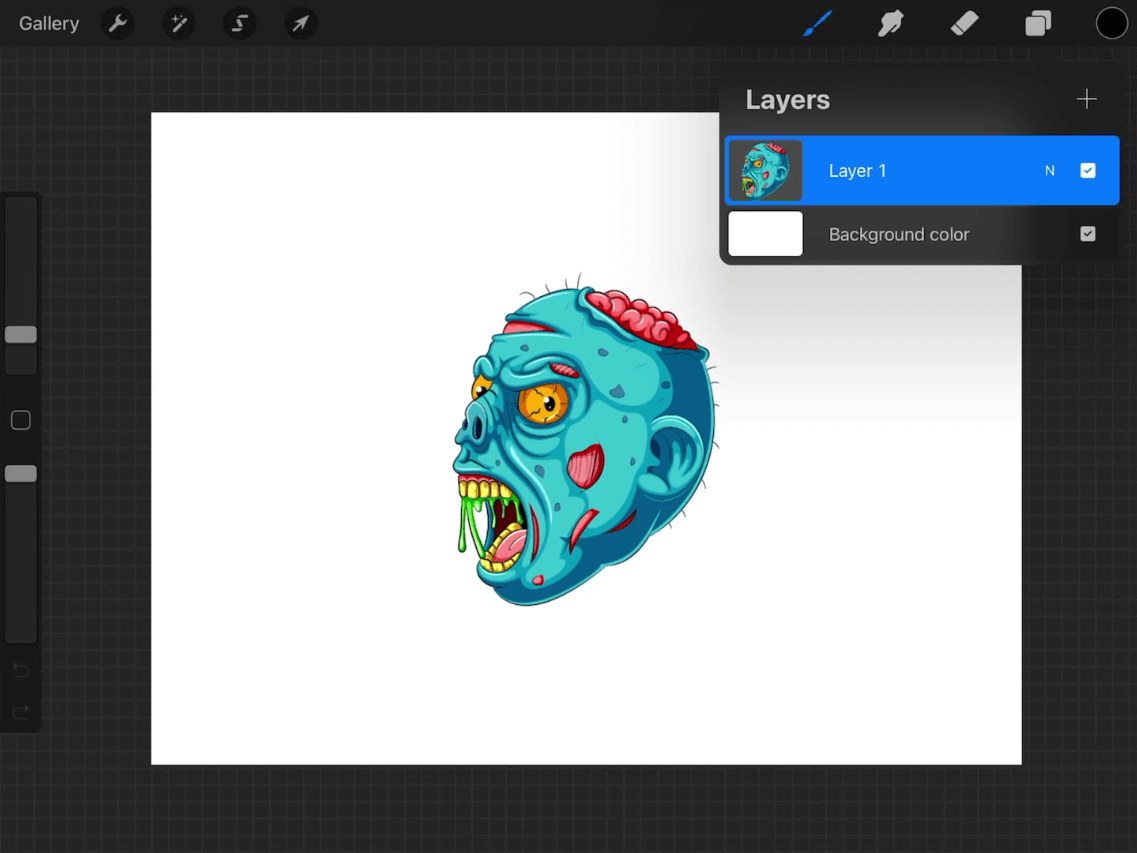Add a new layer with plus
Screen dimensions: 1137x853
1086,99
